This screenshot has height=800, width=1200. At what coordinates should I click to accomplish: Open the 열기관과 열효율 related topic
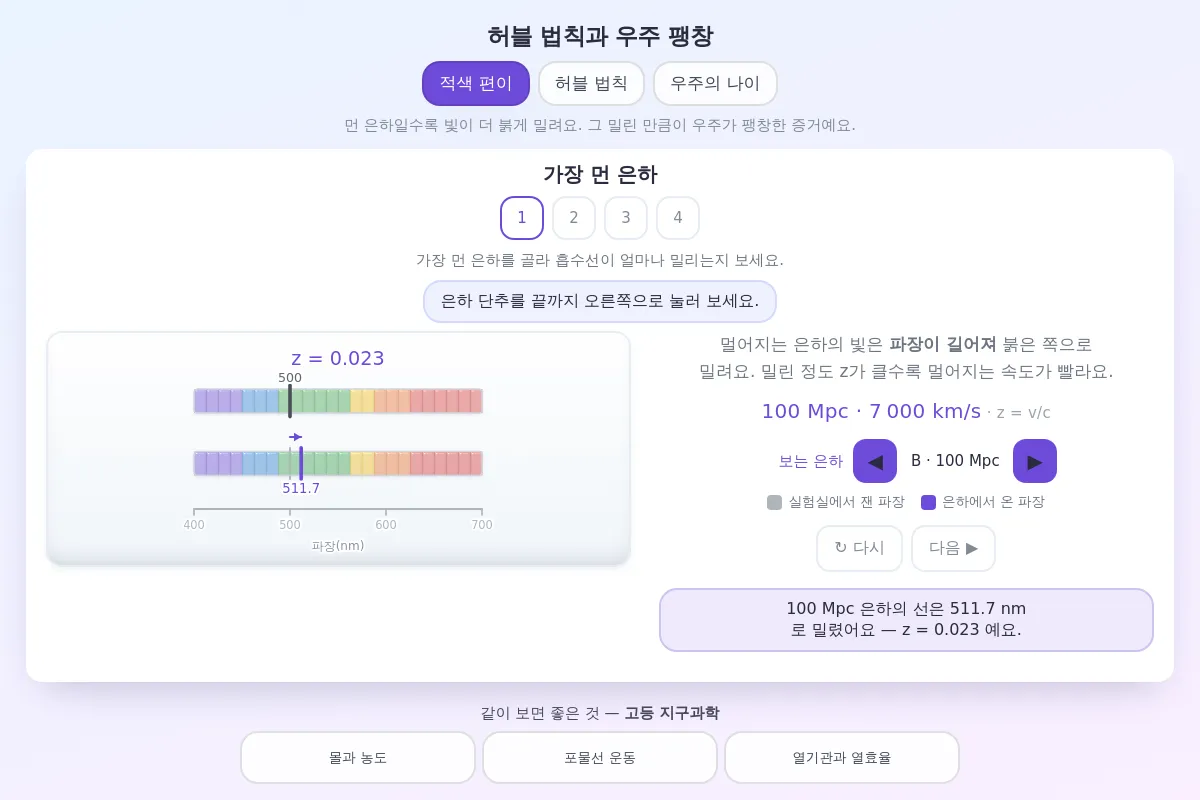click(842, 757)
